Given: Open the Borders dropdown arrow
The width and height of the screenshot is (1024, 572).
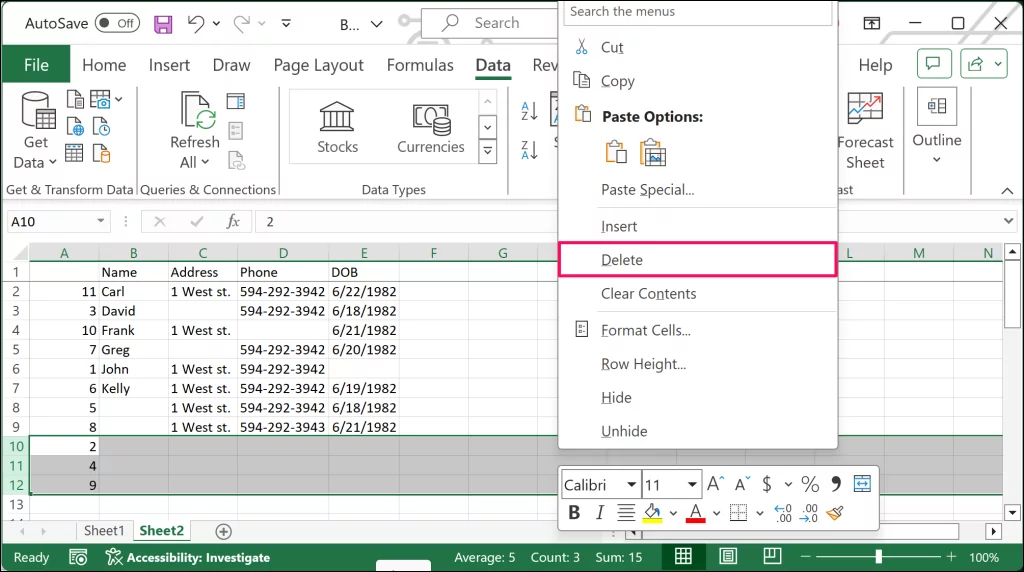Looking at the screenshot, I should click(760, 513).
